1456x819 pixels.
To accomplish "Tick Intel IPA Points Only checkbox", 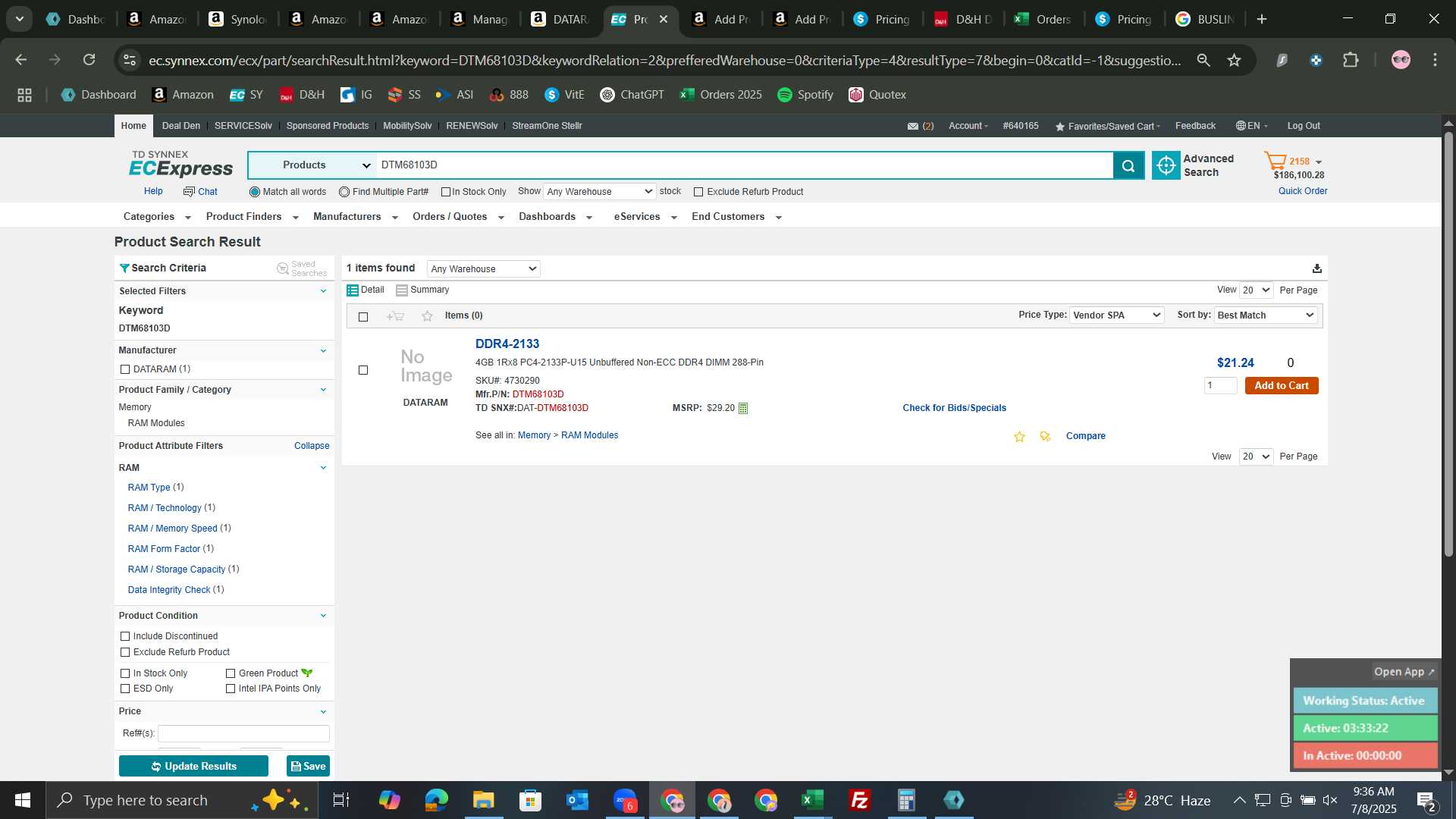I will coord(231,689).
